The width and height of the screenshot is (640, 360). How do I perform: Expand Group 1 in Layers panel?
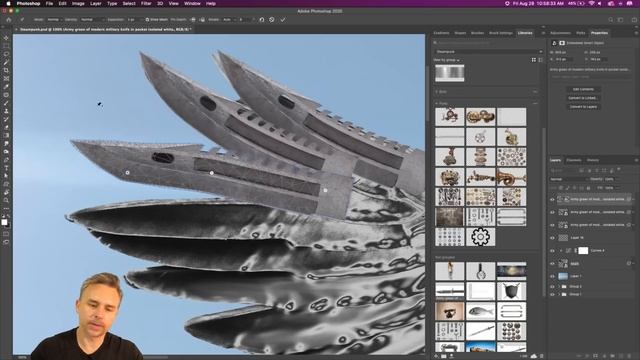point(559,294)
